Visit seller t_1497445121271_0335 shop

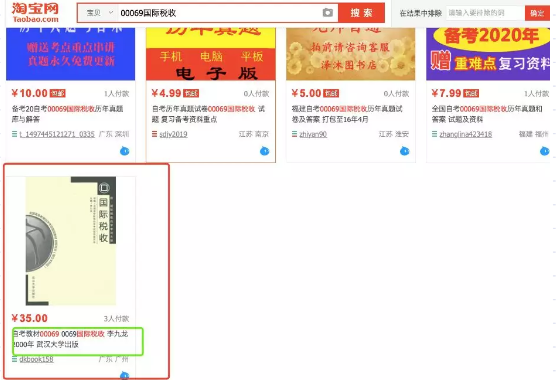tap(57, 134)
